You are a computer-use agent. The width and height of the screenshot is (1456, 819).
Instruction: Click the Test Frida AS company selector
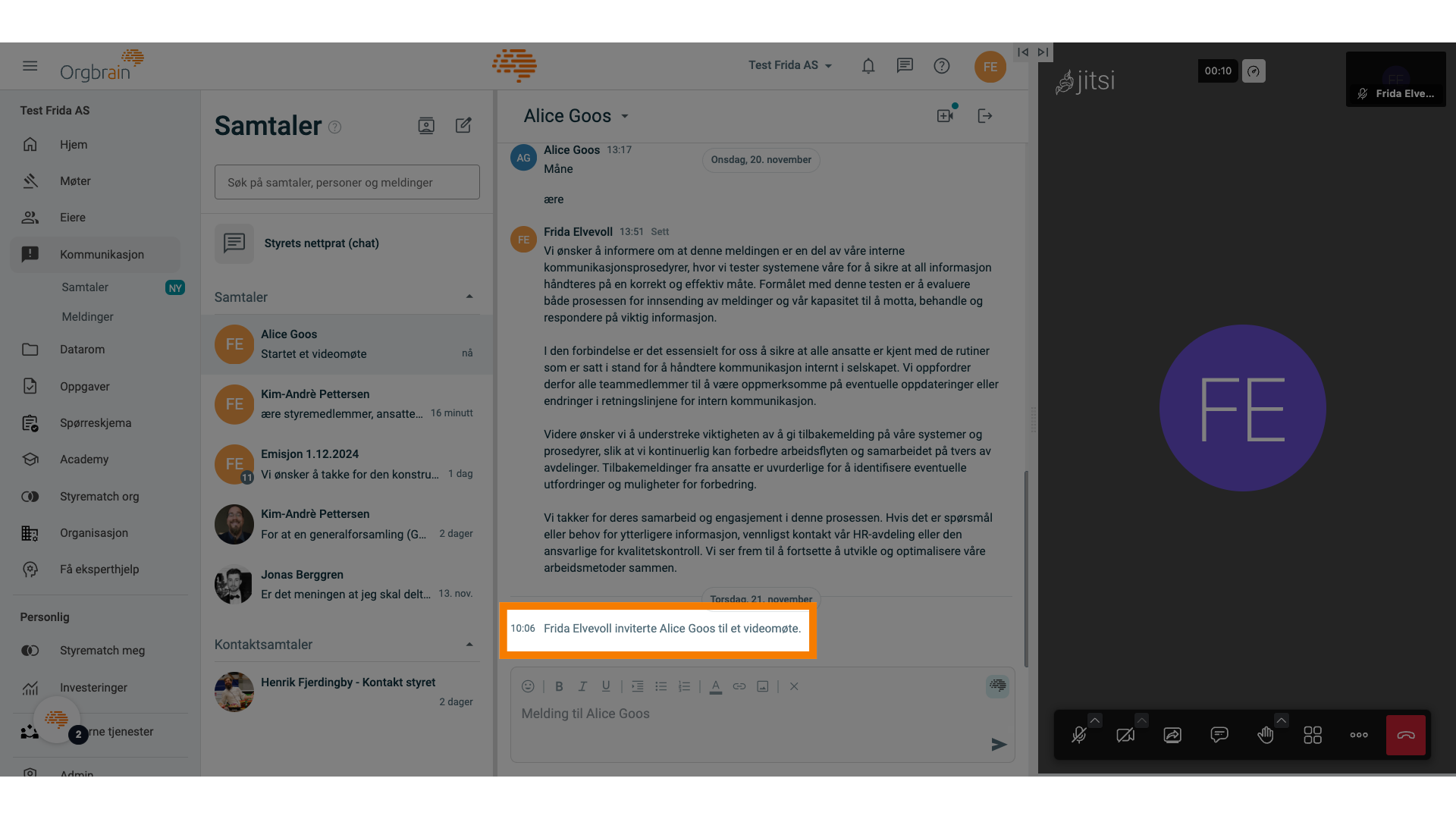point(790,65)
